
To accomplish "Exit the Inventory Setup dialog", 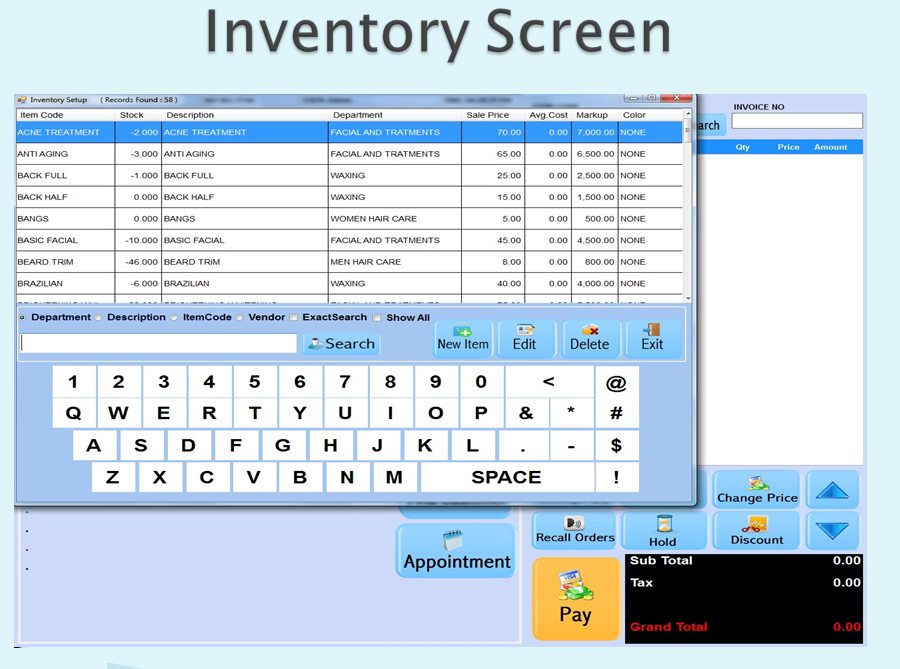I will point(652,338).
